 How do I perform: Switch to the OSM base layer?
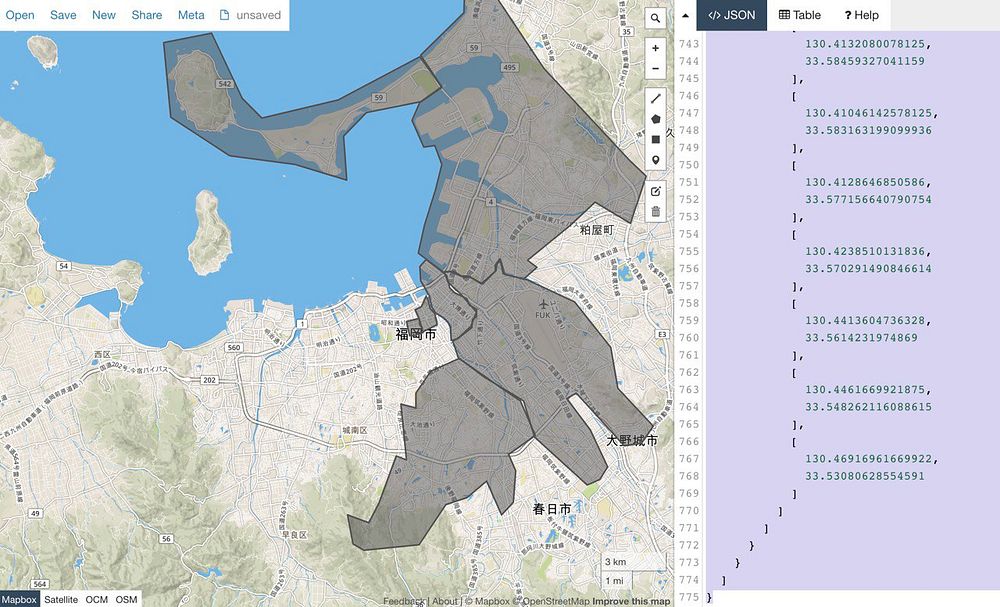(x=126, y=599)
